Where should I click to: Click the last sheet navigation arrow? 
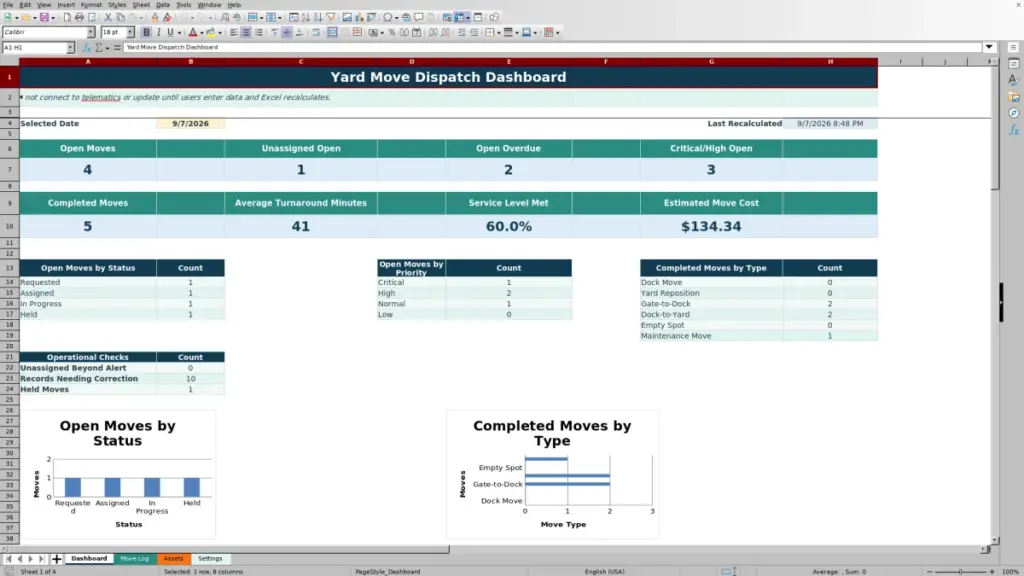point(41,559)
